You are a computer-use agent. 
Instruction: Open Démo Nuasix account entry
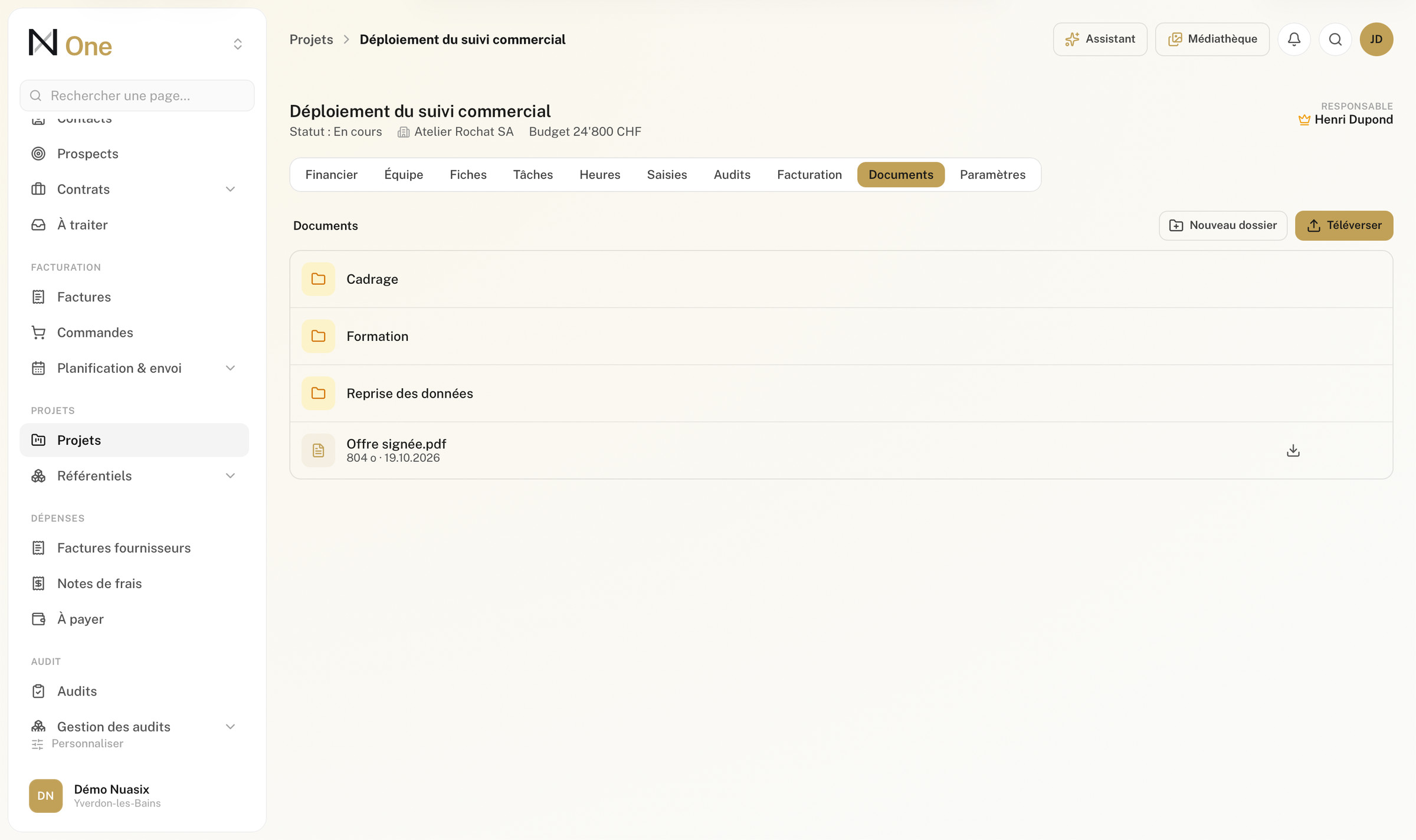[137, 796]
